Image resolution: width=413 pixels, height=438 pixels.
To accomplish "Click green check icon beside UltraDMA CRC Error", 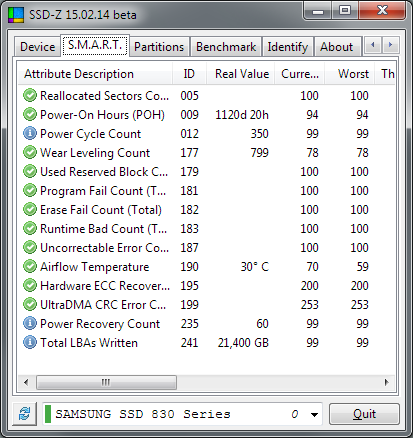I will pyautogui.click(x=30, y=304).
